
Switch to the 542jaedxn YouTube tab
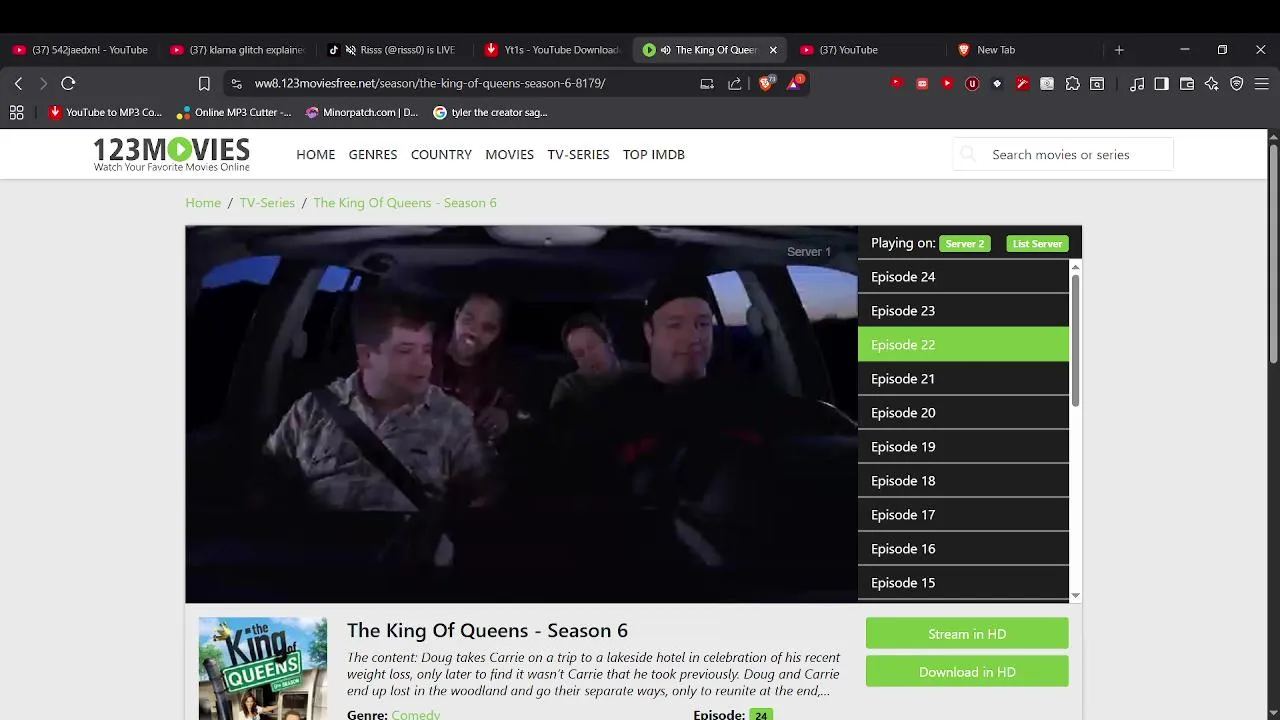point(80,50)
